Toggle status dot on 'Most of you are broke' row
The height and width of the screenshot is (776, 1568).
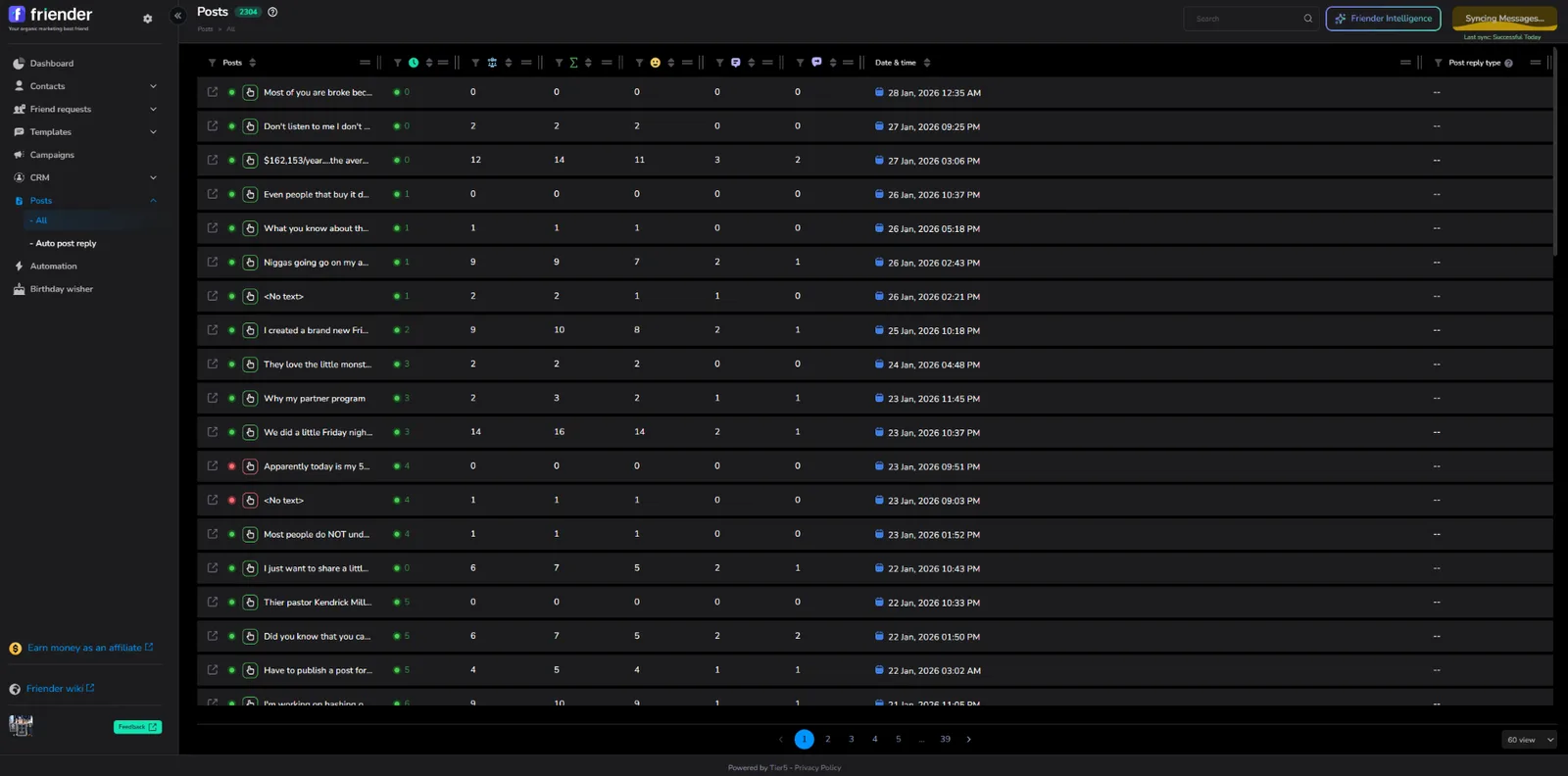(232, 92)
